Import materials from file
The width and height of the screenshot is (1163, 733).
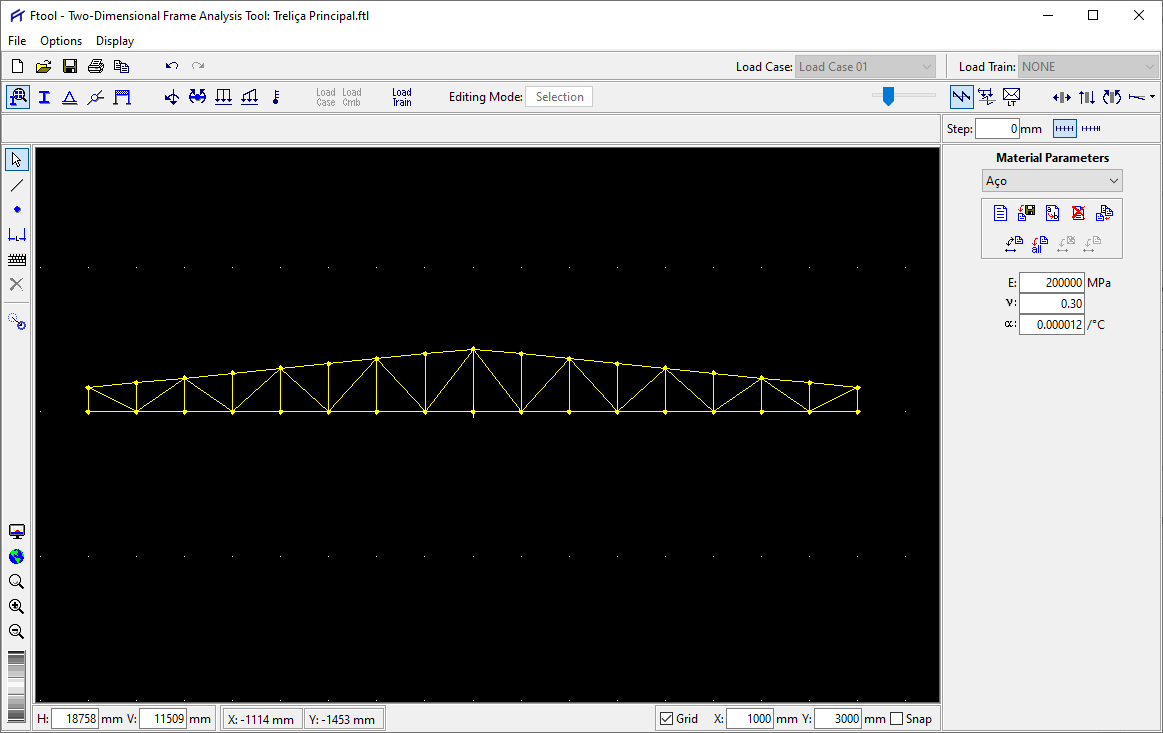tap(1027, 214)
